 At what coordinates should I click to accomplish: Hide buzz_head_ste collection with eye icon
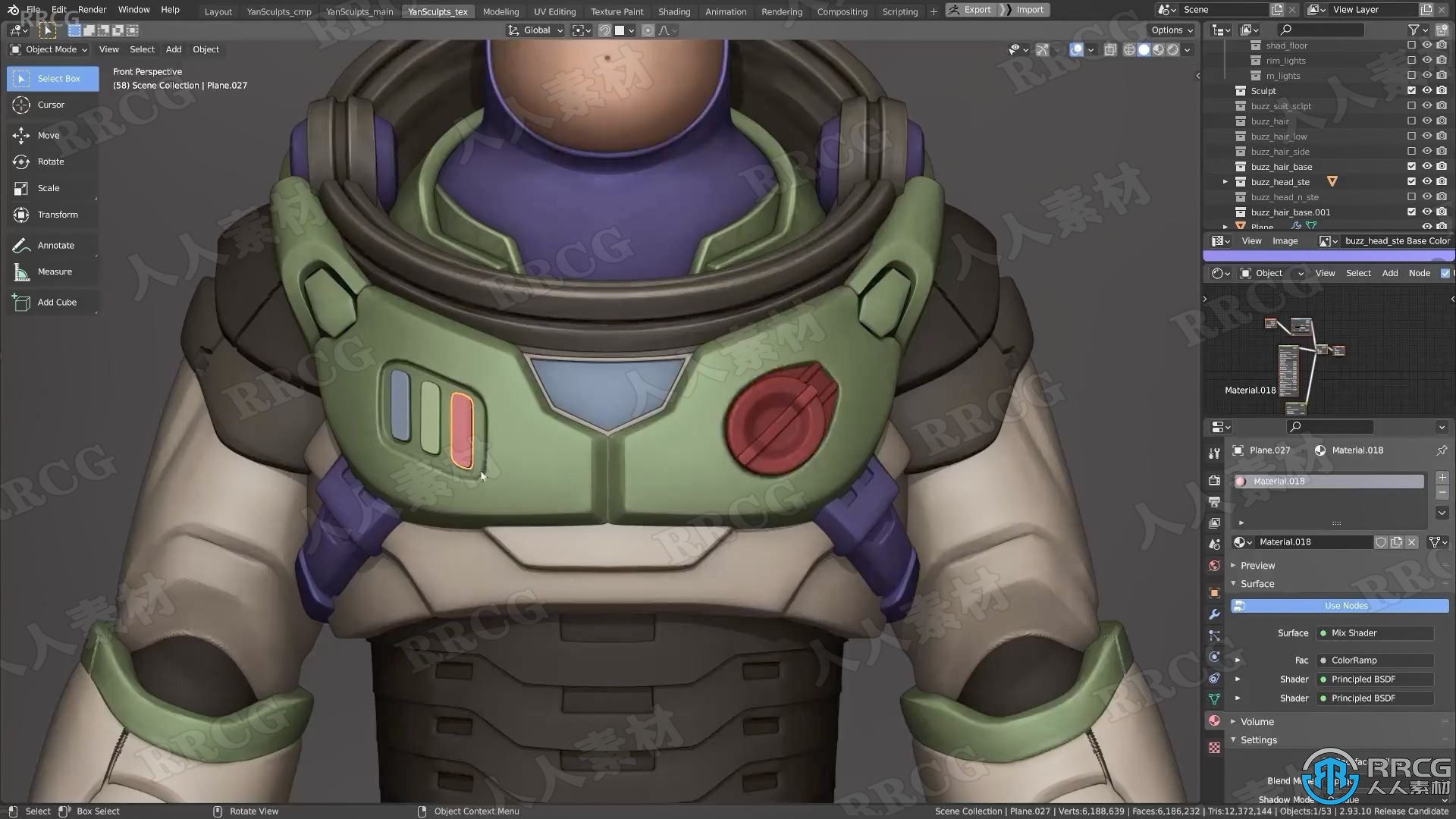pos(1426,182)
